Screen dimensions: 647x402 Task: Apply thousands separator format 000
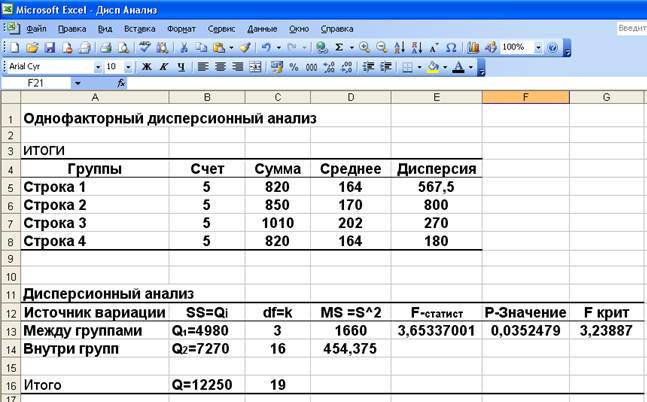point(311,67)
